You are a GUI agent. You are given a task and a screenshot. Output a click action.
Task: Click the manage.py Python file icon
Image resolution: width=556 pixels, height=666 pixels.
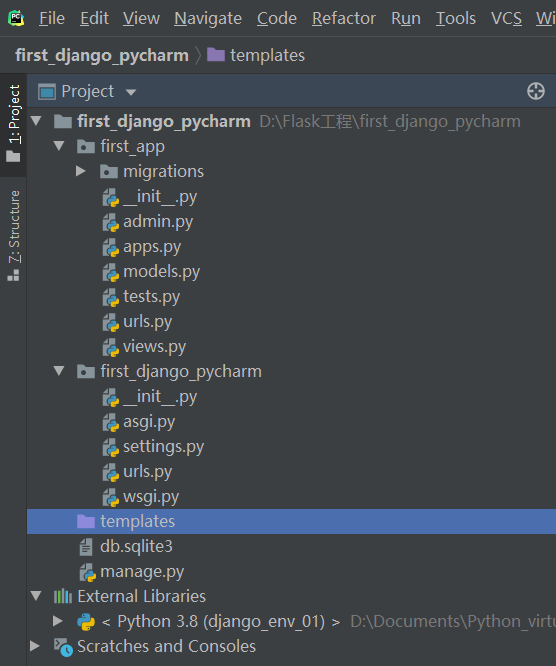click(88, 572)
